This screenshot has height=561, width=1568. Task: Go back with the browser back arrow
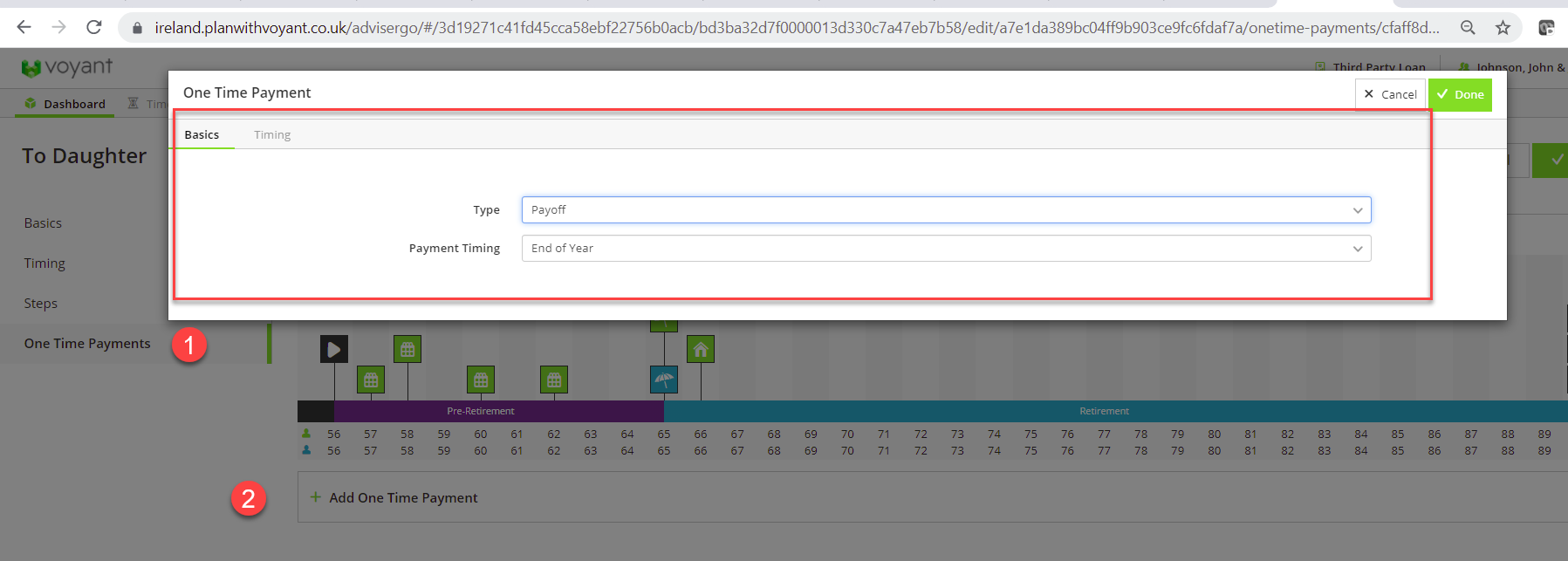[x=24, y=28]
